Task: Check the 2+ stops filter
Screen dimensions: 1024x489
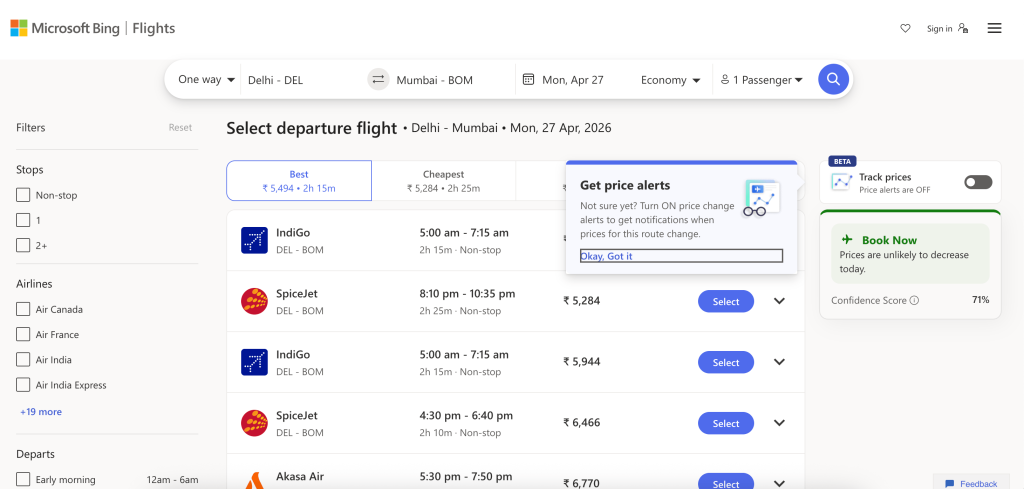Action: [x=23, y=245]
